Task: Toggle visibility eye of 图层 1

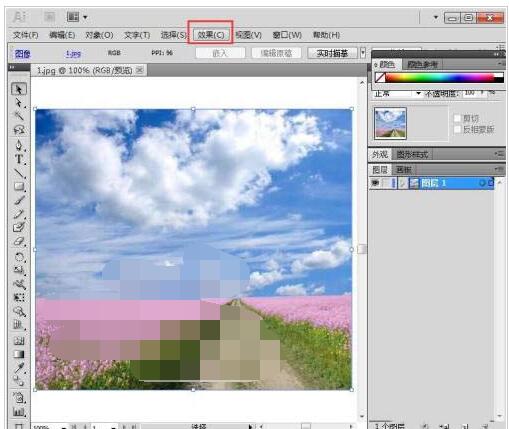Action: 375,183
